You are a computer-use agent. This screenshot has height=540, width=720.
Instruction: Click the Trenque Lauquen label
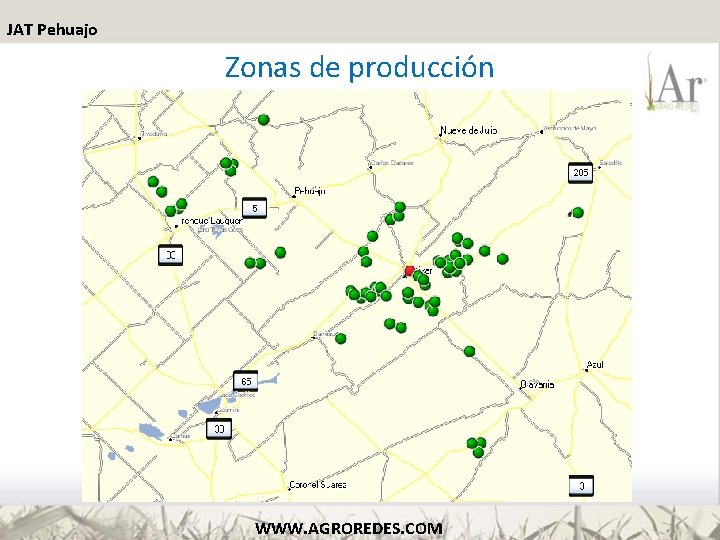click(210, 221)
